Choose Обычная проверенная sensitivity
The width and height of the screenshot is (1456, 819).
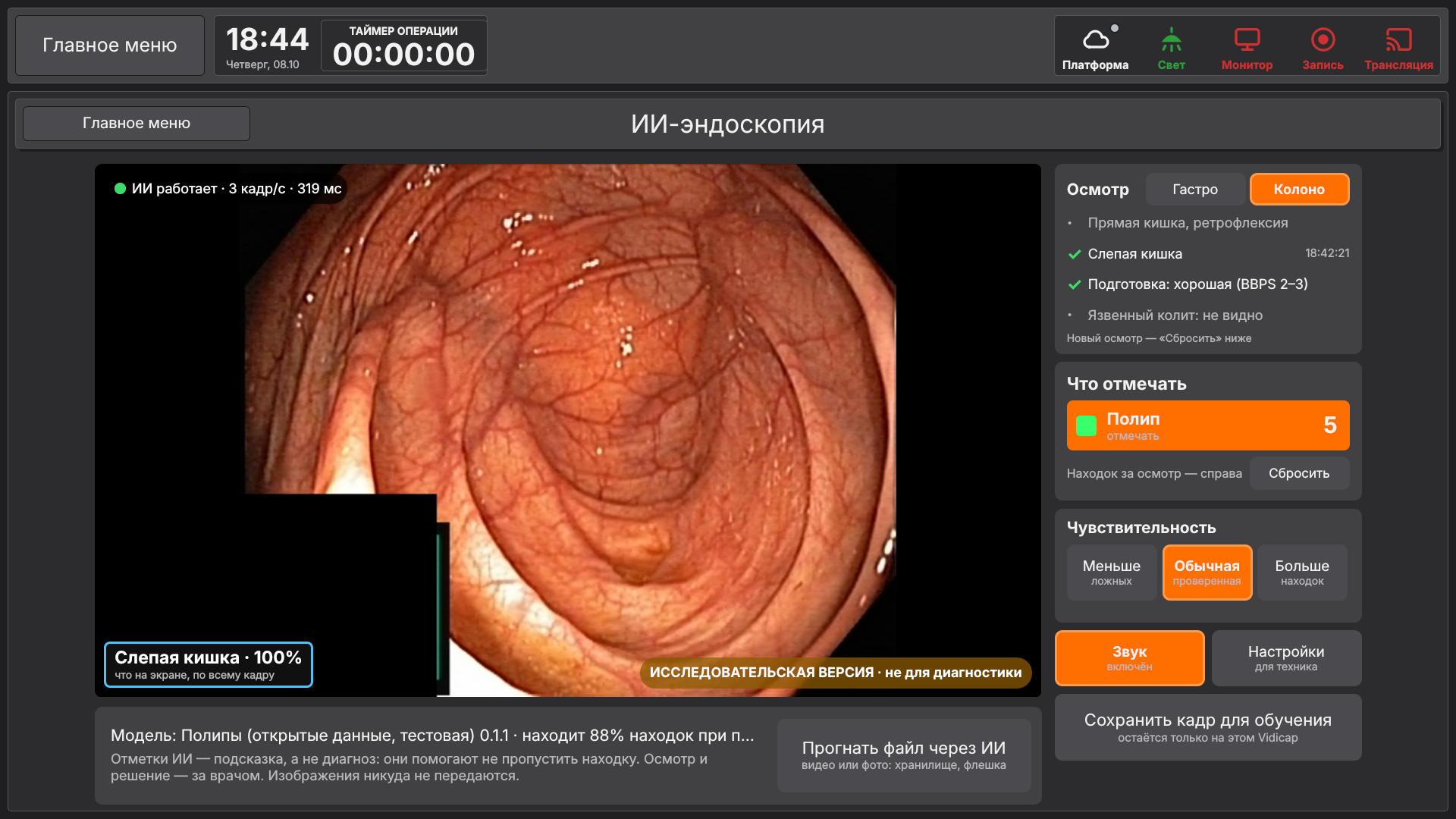pos(1207,573)
